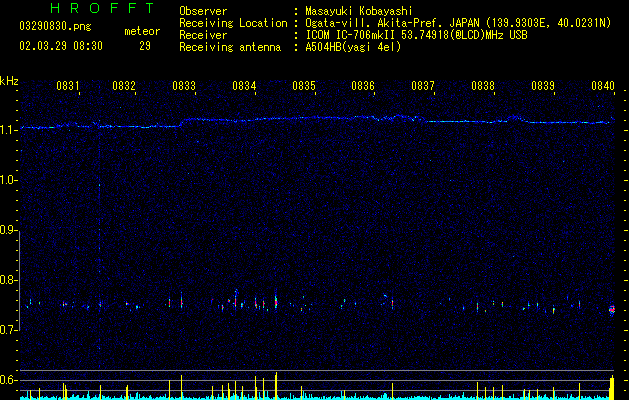Click the 0839 time axis label
Screen dimensions: 629x400
pos(543,85)
